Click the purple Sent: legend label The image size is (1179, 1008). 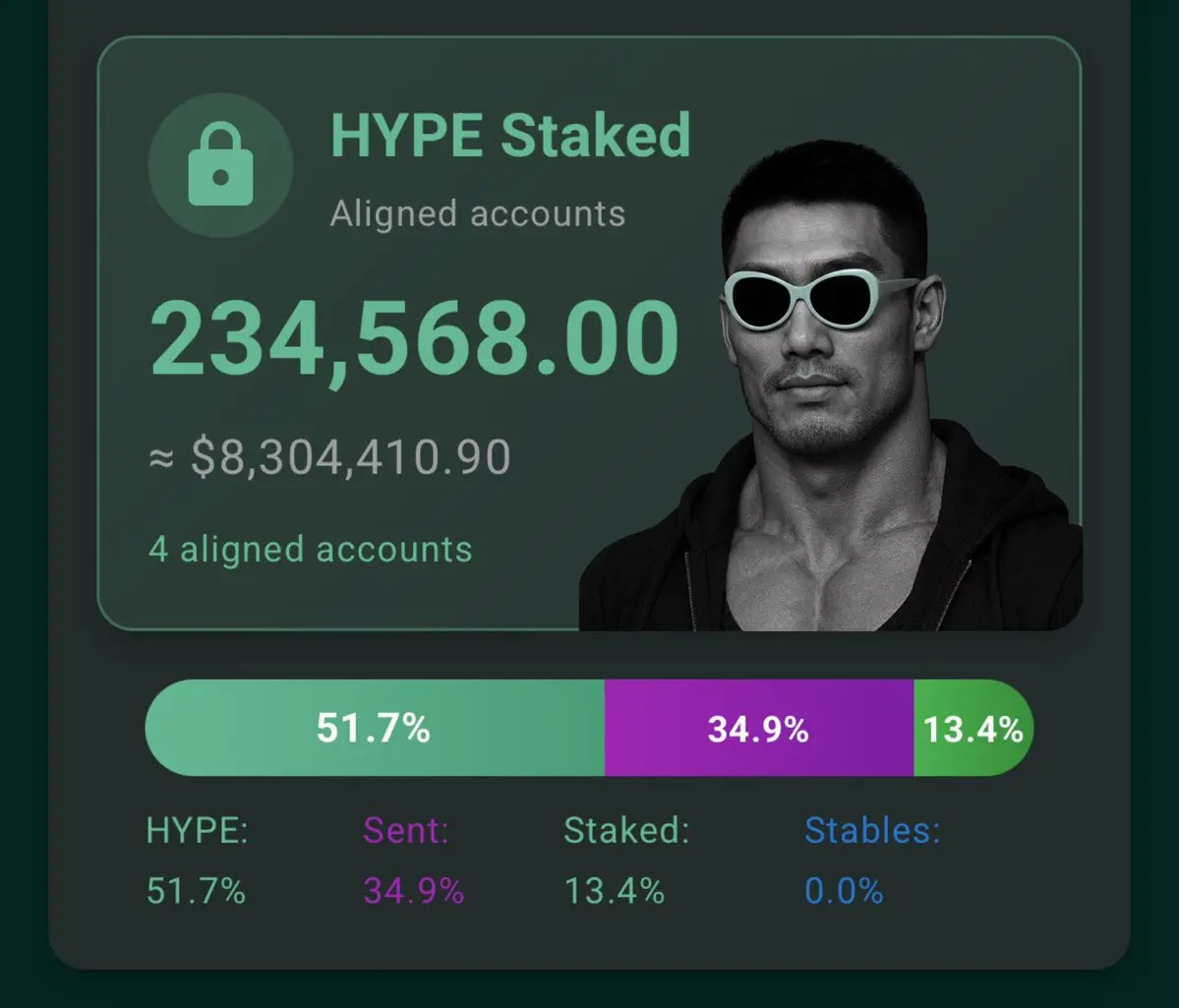click(x=406, y=831)
